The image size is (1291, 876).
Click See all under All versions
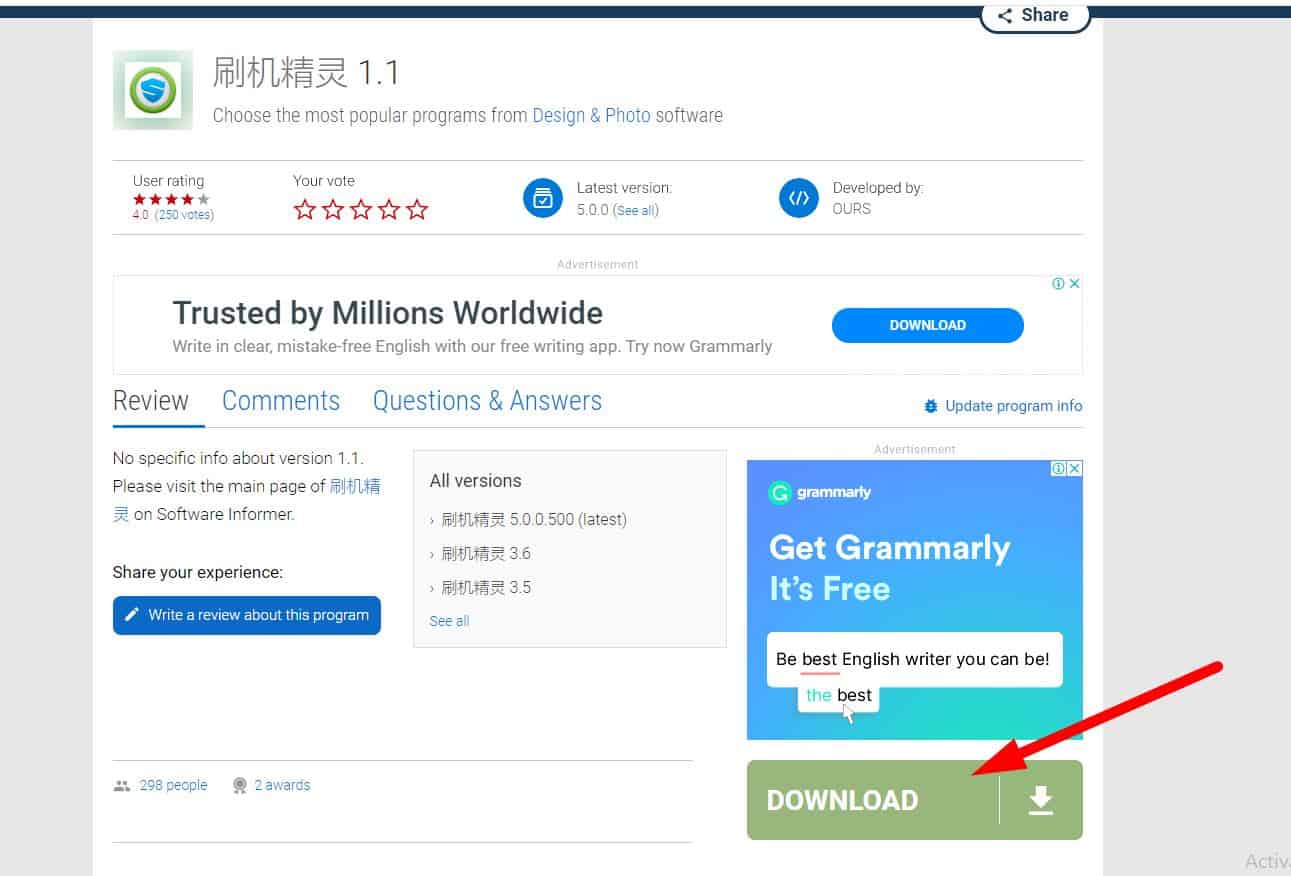pos(449,621)
